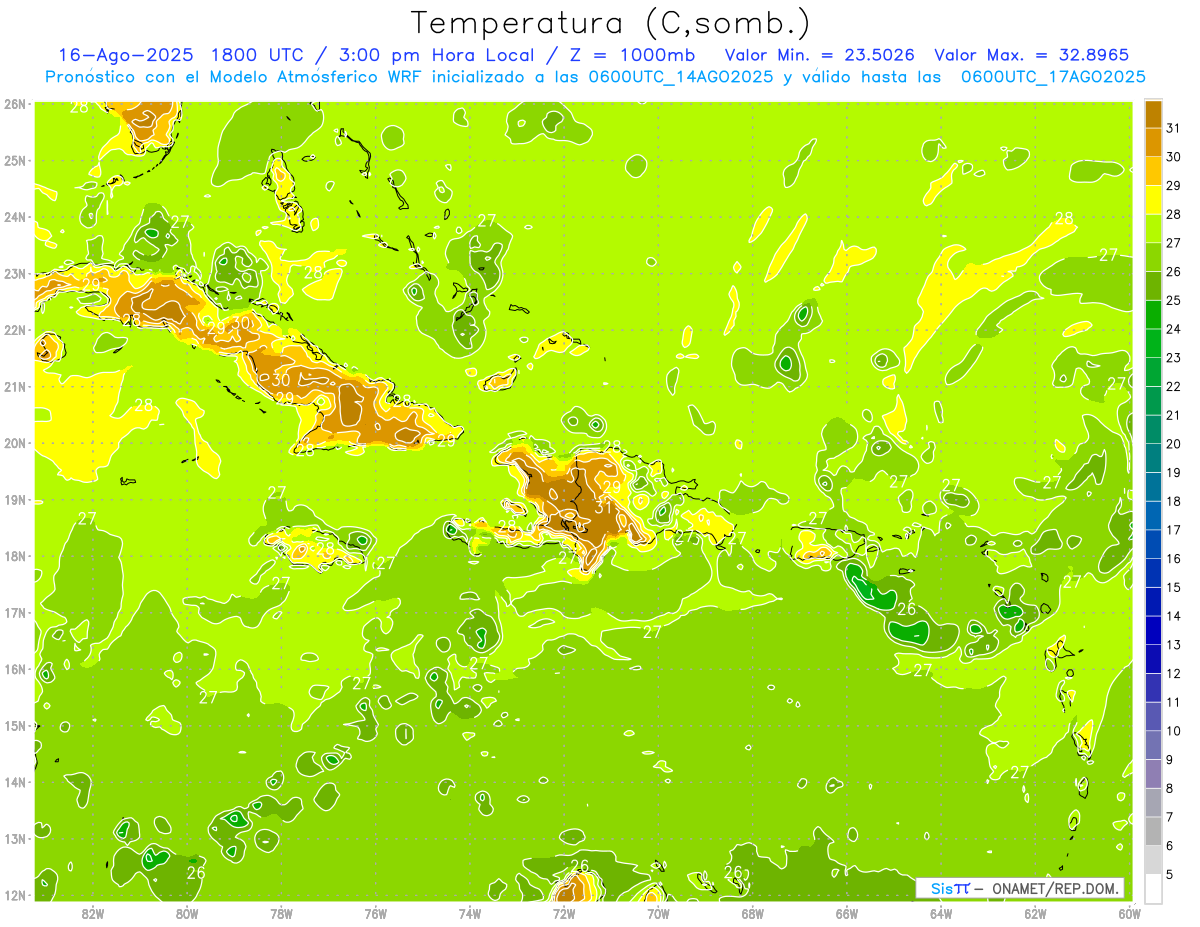The image size is (1200, 927).
Task: Click the legend value 14
Action: point(1174,616)
